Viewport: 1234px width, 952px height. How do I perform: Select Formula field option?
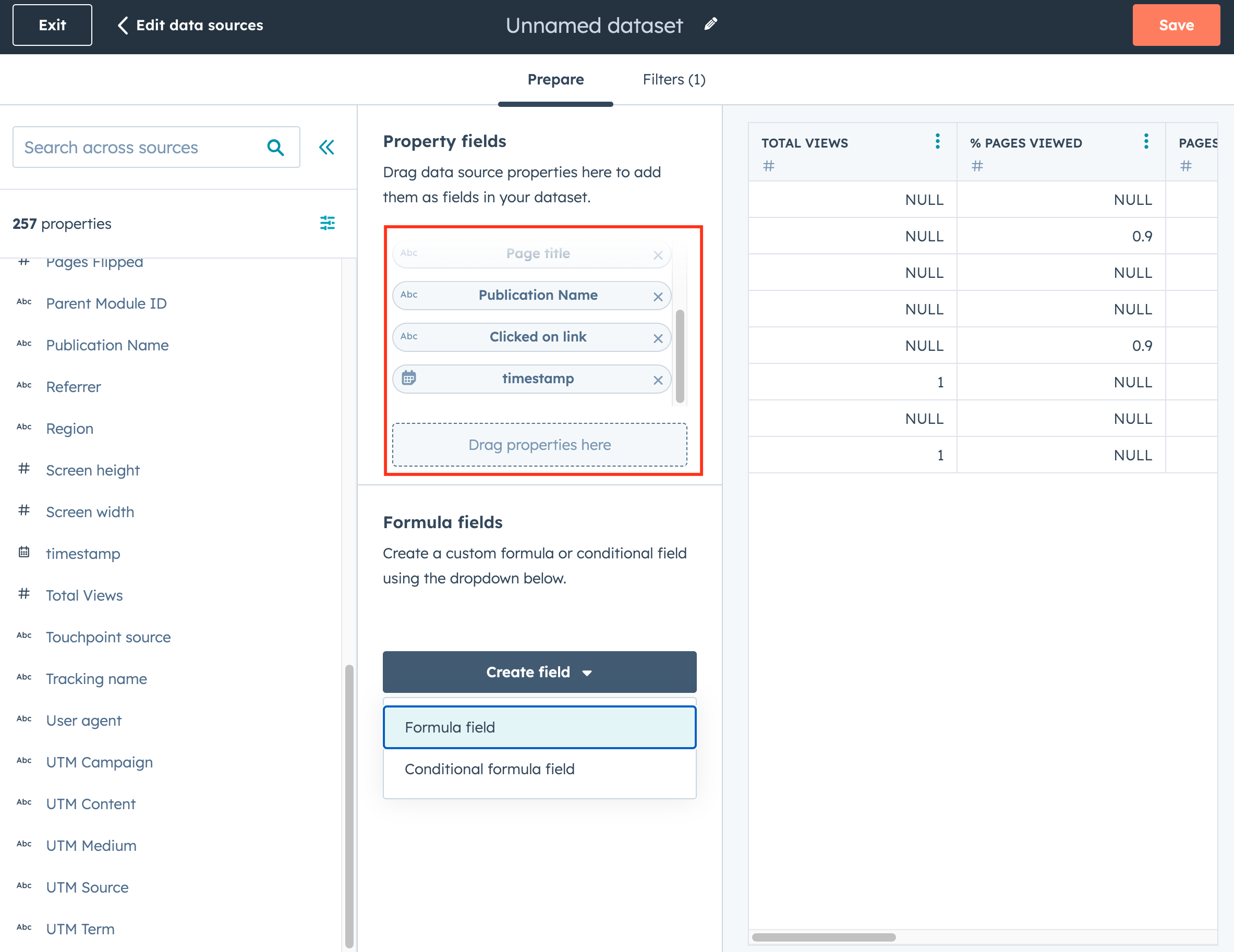click(539, 727)
